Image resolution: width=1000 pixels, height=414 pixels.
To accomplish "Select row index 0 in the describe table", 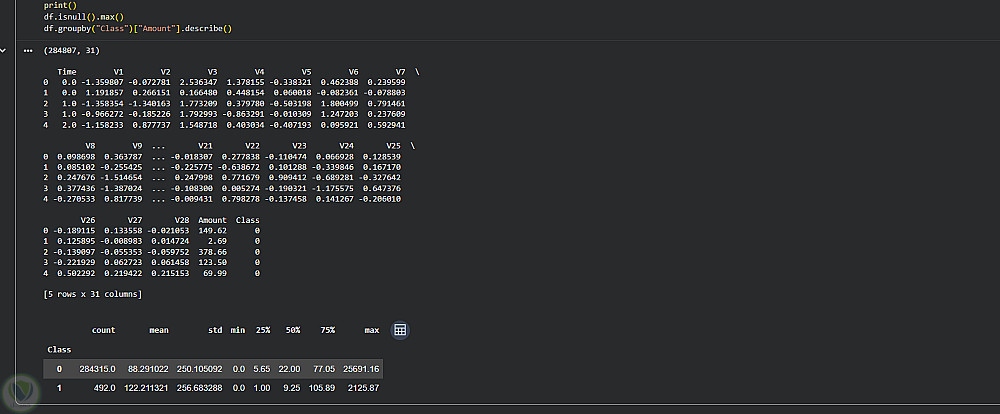I will pos(59,369).
